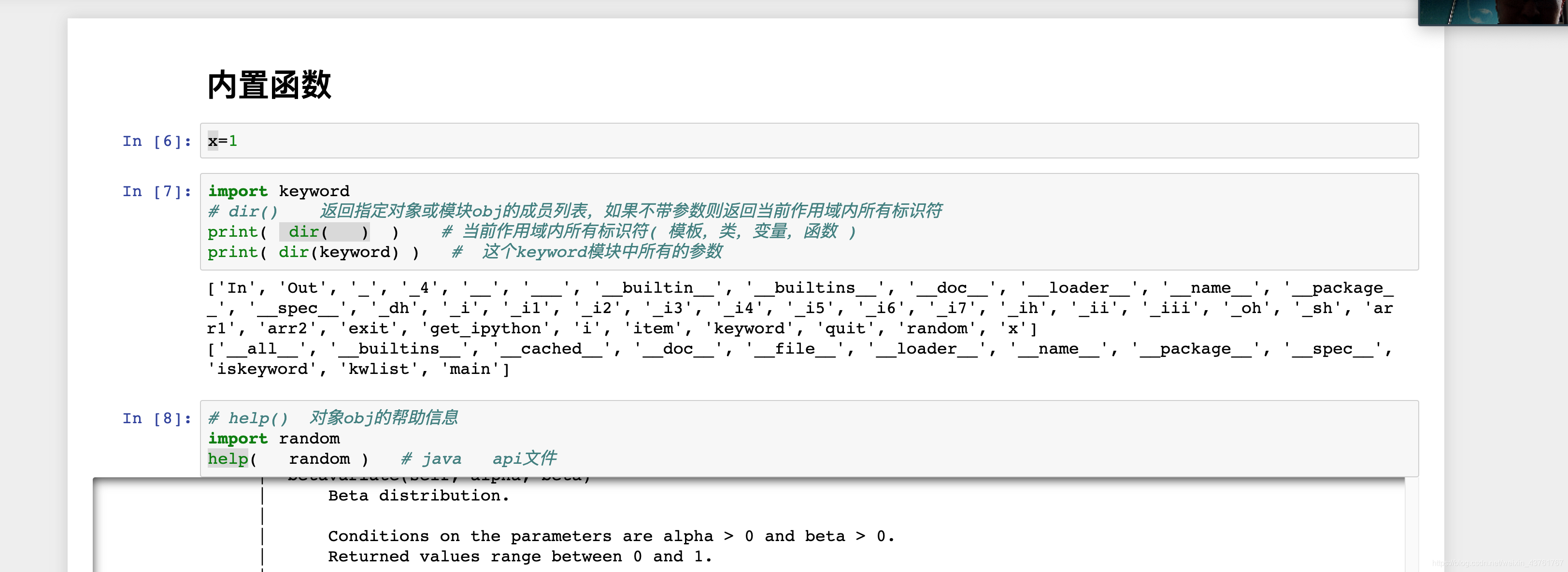Click the '# dir()' comment line
This screenshot has width=1568, height=572.
click(575, 211)
